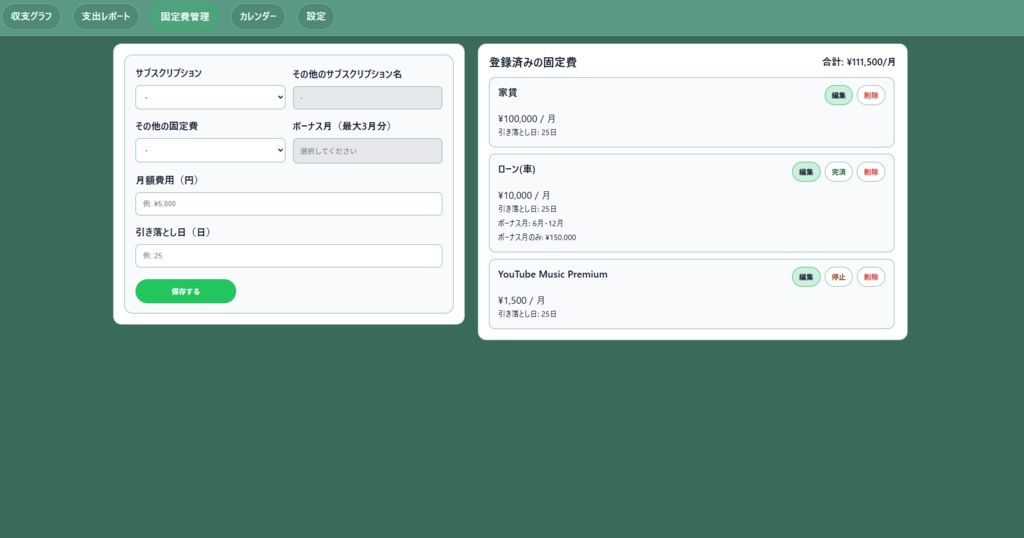Open the ボーナス月 selection field
Image resolution: width=1024 pixels, height=538 pixels.
(368, 151)
